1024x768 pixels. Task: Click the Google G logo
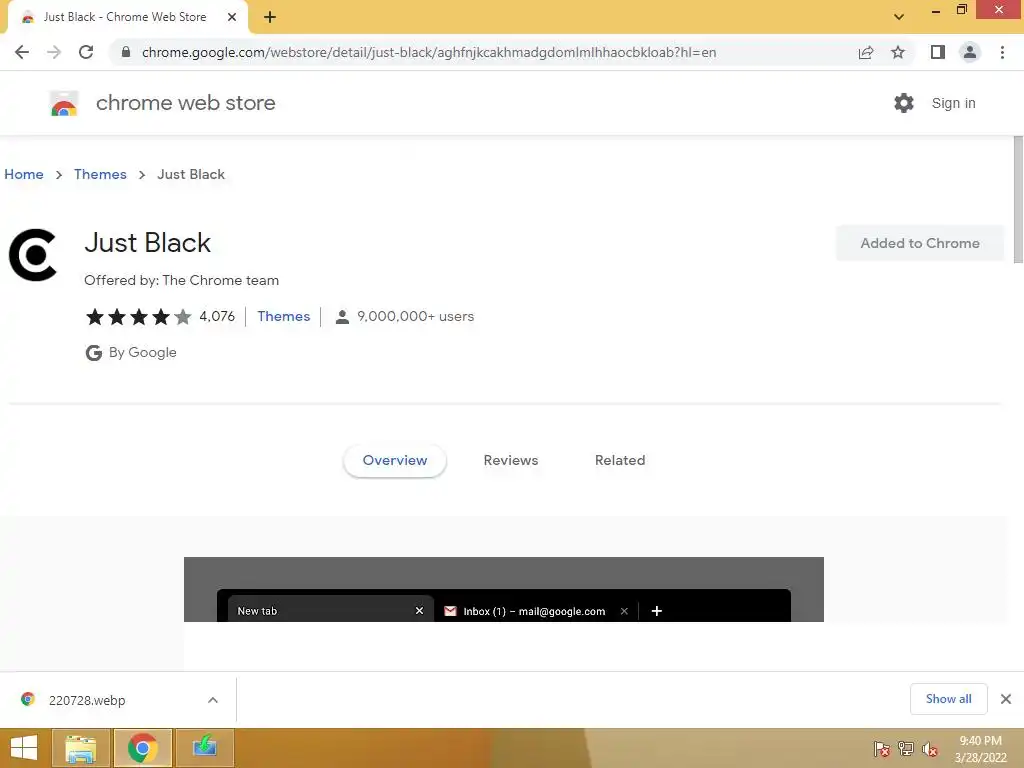[93, 353]
